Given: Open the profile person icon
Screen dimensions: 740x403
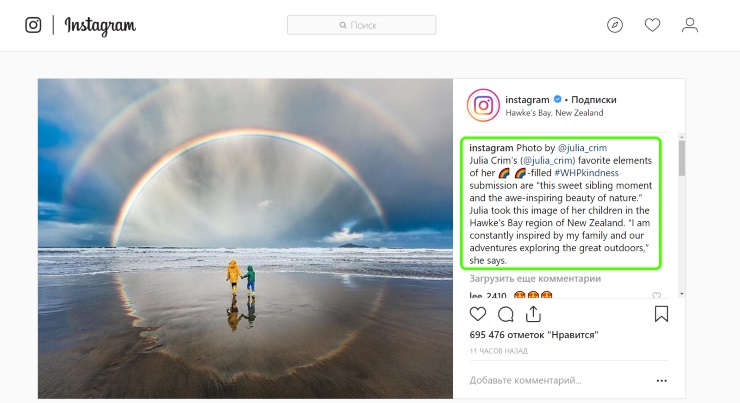Looking at the screenshot, I should (690, 25).
